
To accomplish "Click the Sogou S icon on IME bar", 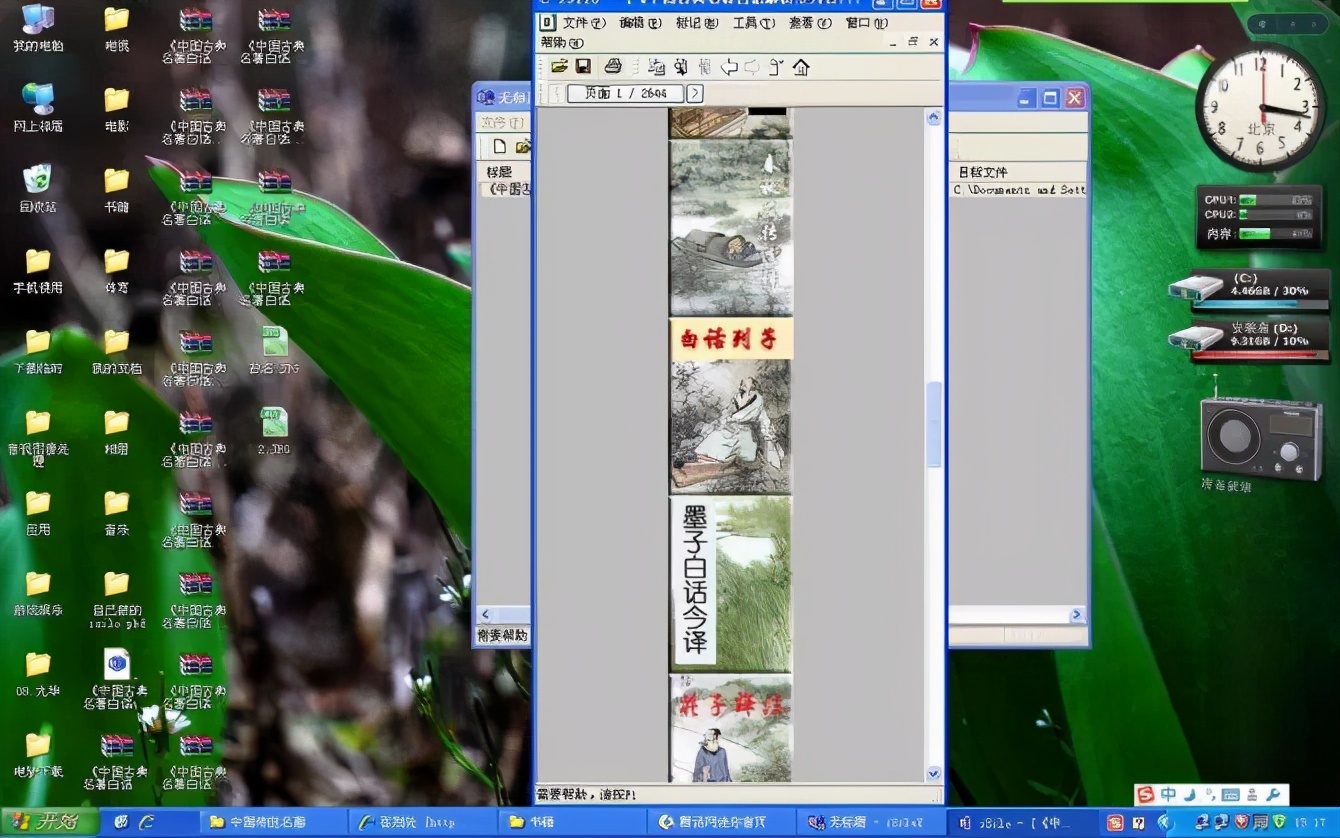I will 1144,795.
